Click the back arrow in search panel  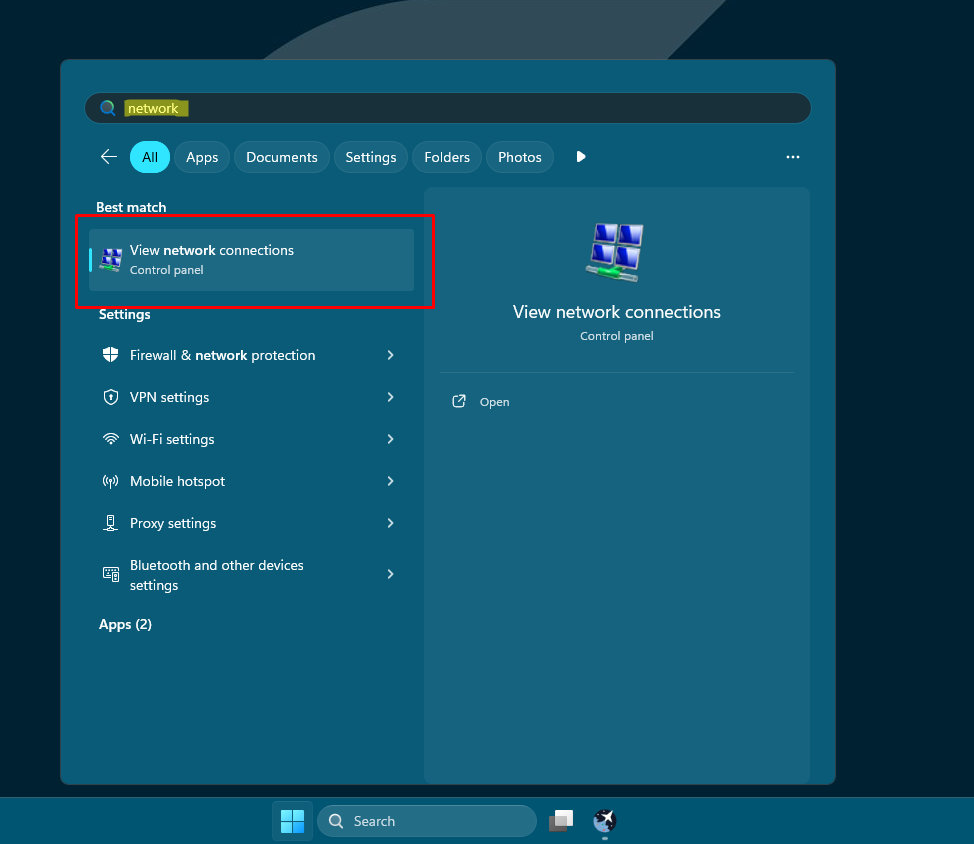pos(109,157)
